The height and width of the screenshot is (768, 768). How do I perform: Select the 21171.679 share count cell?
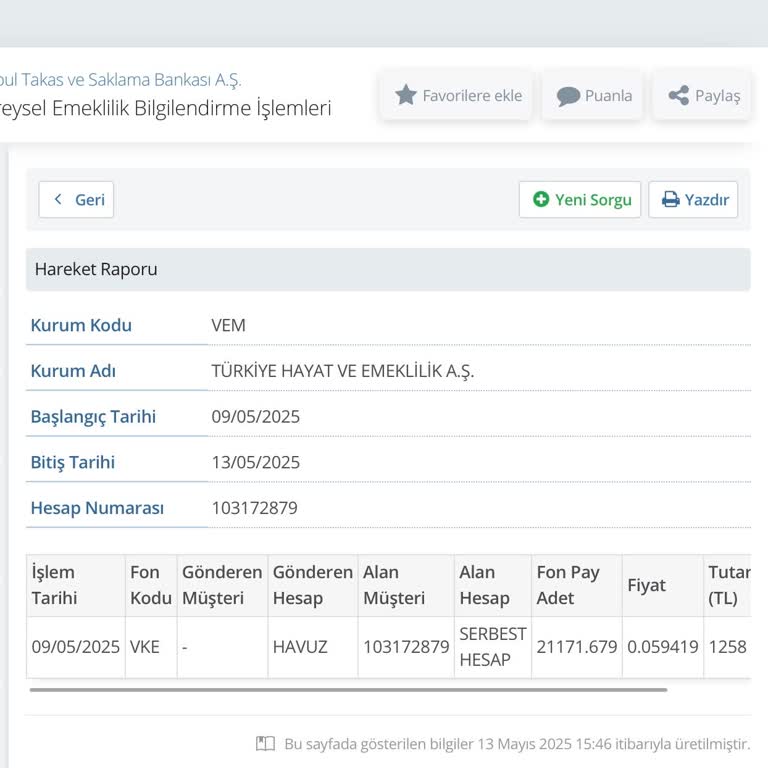pyautogui.click(x=577, y=647)
